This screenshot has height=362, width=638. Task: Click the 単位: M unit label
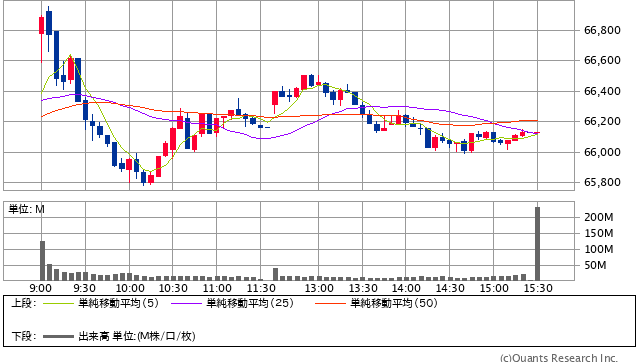(26, 209)
